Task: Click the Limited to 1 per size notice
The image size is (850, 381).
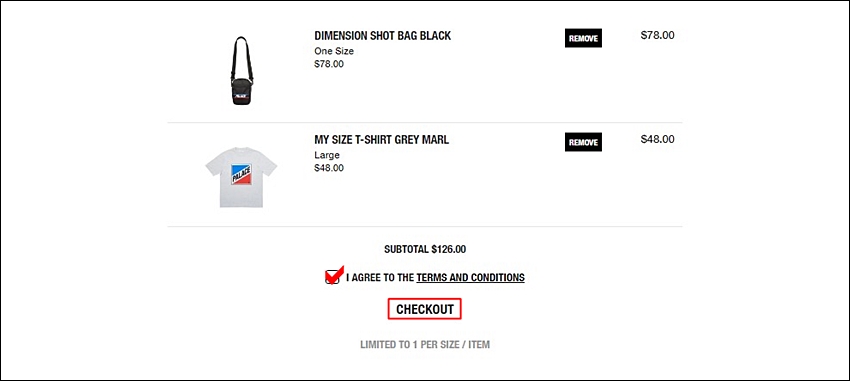Action: point(425,345)
